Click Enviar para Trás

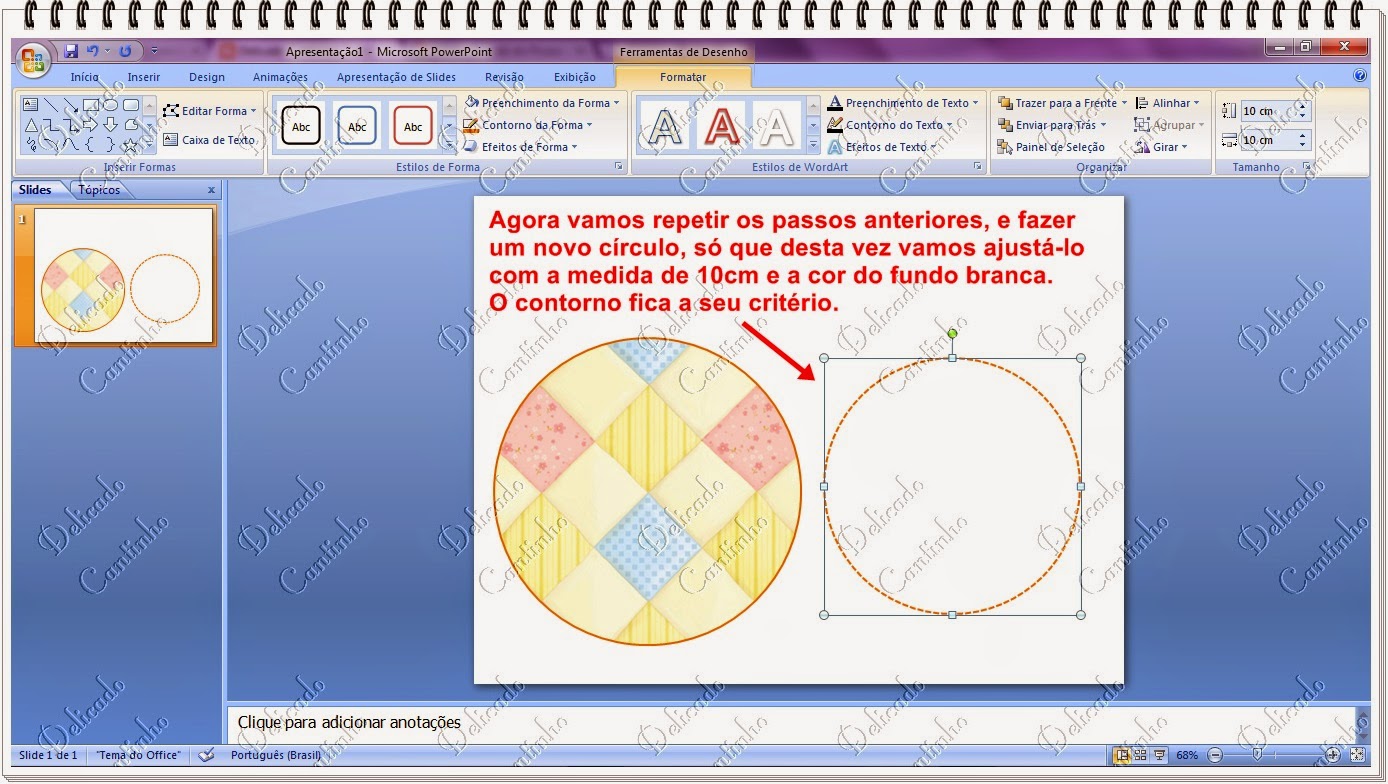(x=1052, y=125)
